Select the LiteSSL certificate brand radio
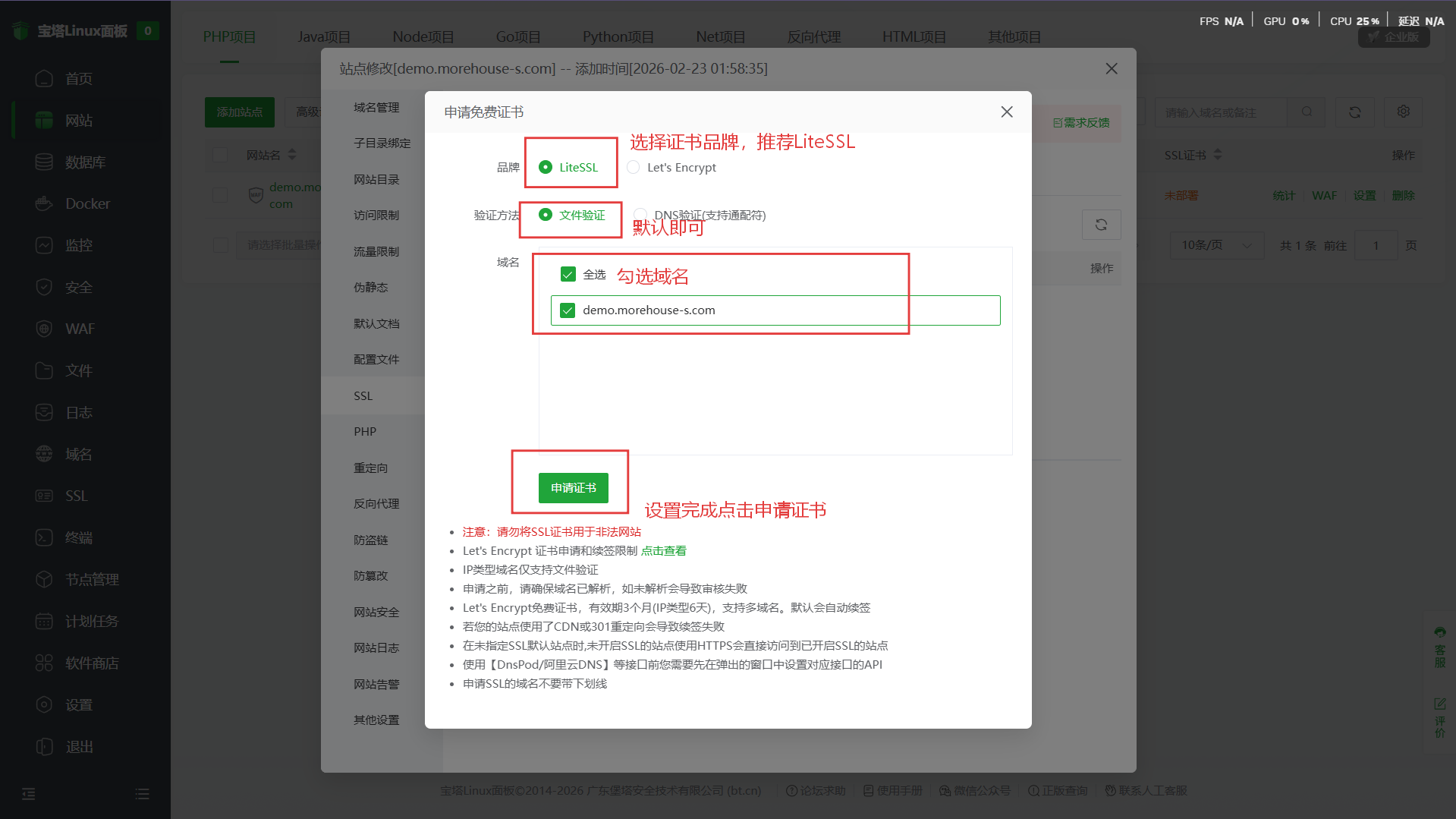 pos(545,167)
